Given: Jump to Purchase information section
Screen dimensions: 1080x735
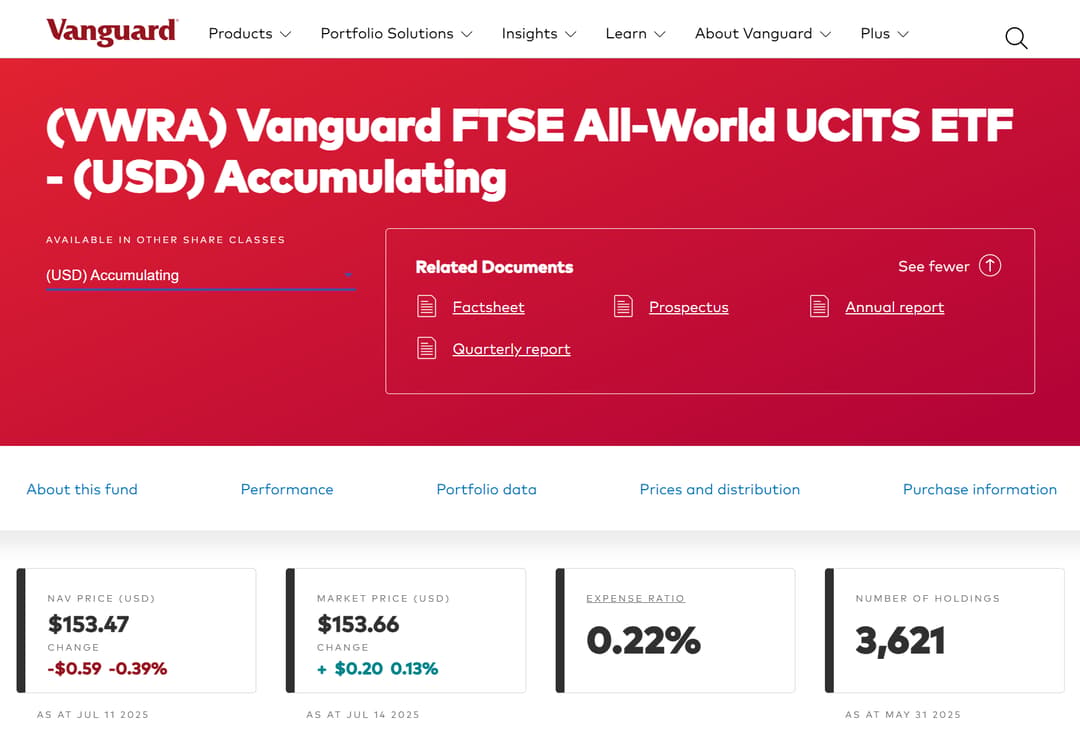Looking at the screenshot, I should (979, 490).
